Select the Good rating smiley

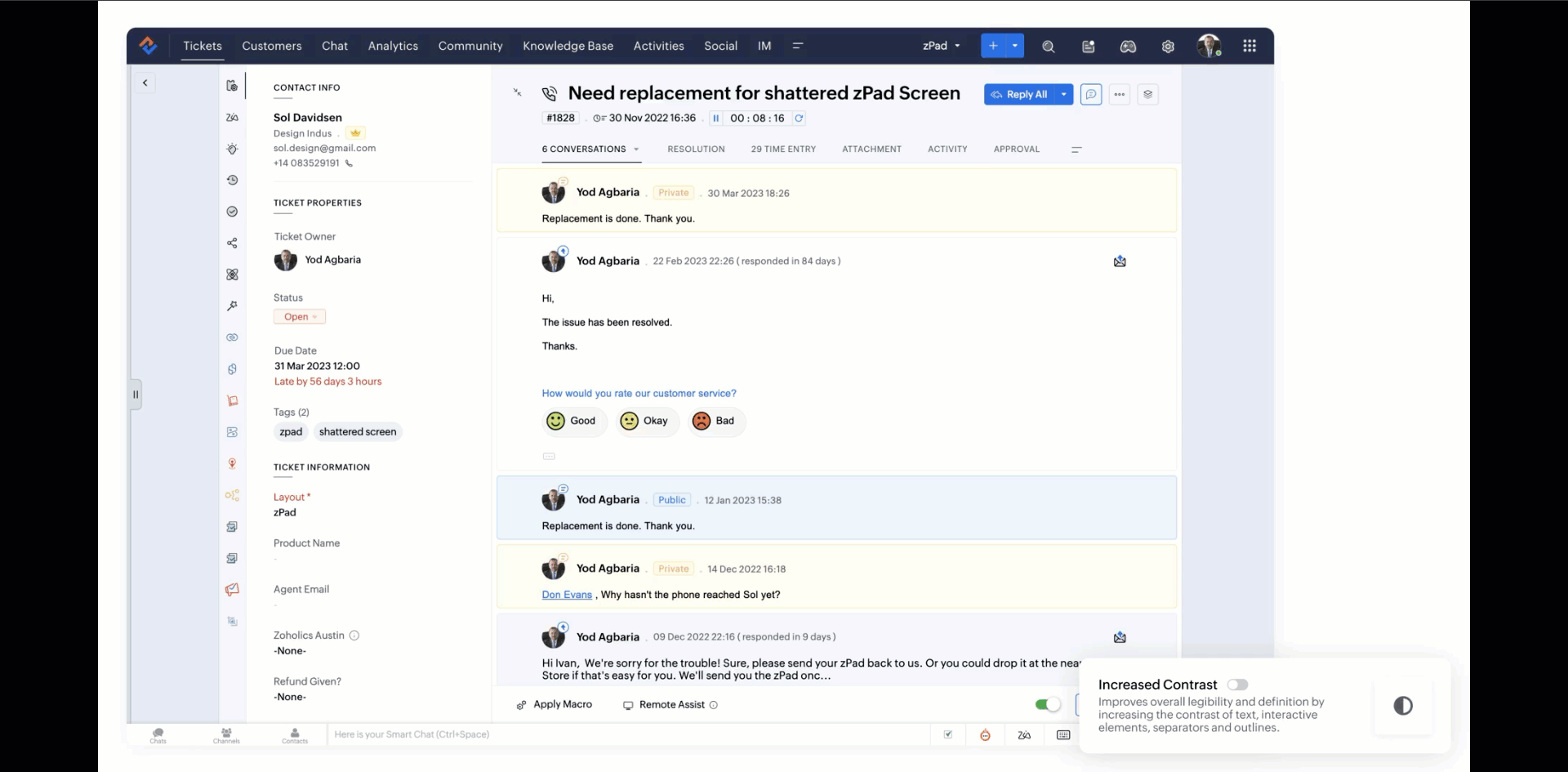[x=556, y=421]
